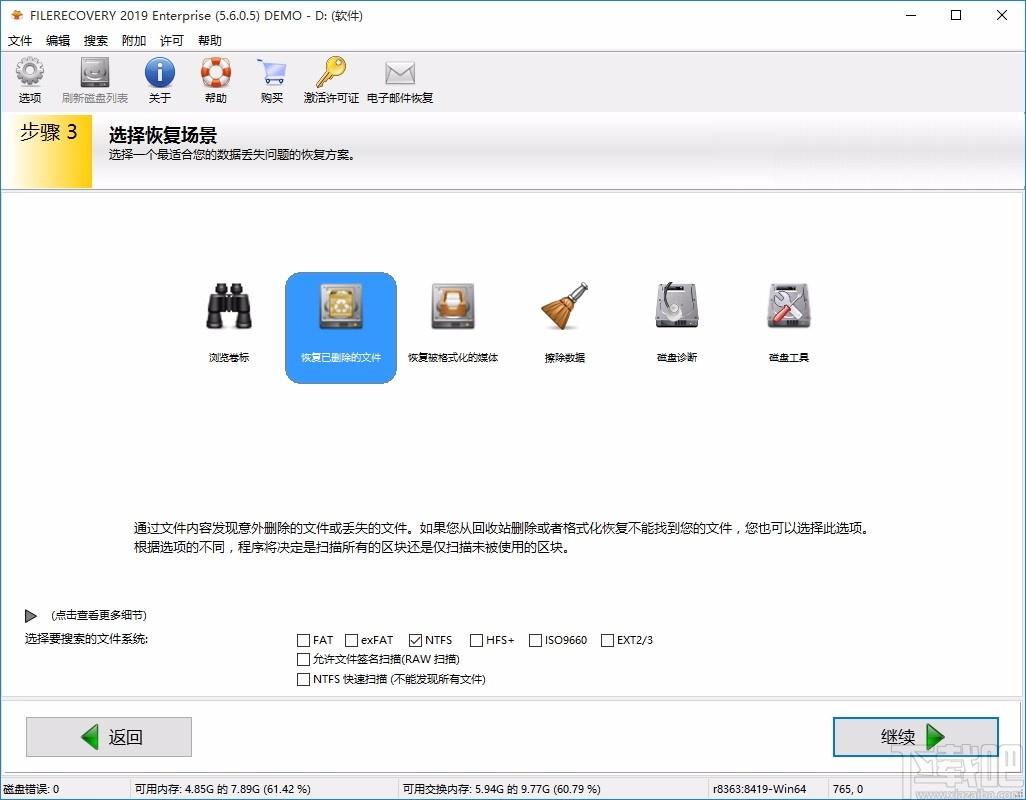The width and height of the screenshot is (1026, 800).
Task: Click the 选择要搜索的文件系统 label
Action: [86, 638]
